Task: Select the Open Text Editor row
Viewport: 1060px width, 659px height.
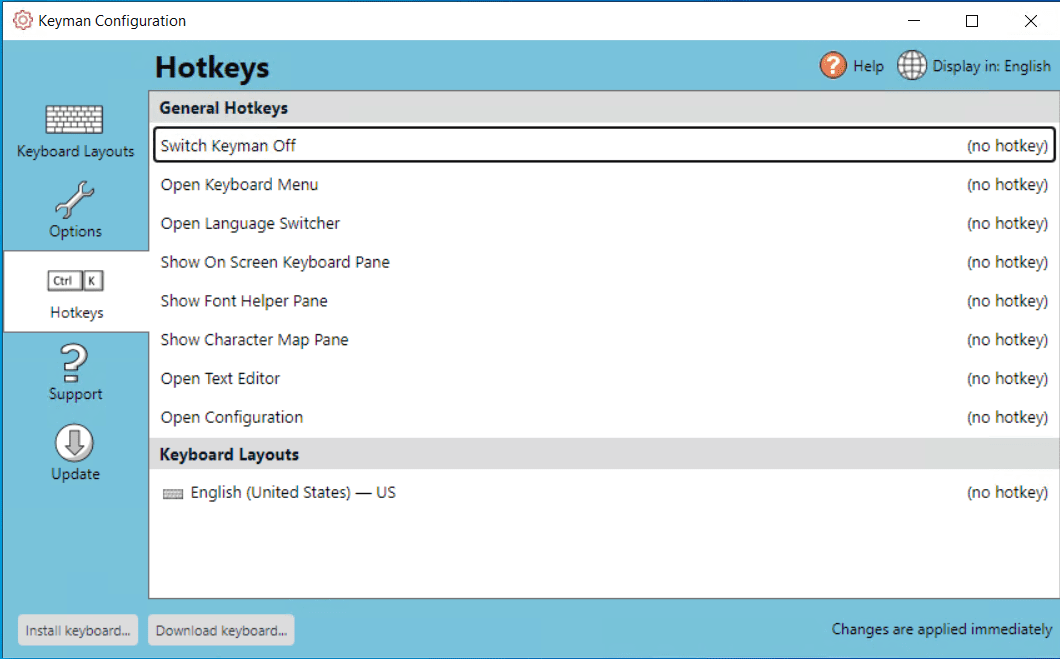Action: [604, 379]
